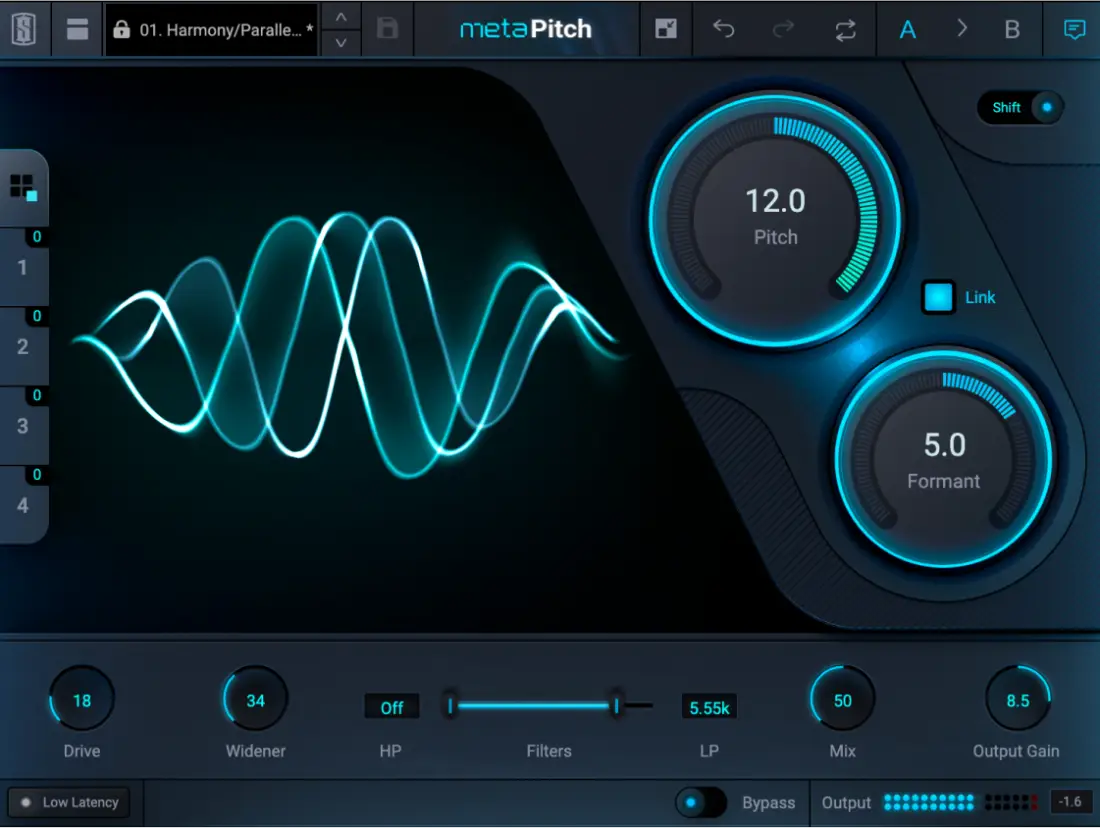This screenshot has height=828, width=1100.
Task: Click the resize window icon
Action: 666,29
